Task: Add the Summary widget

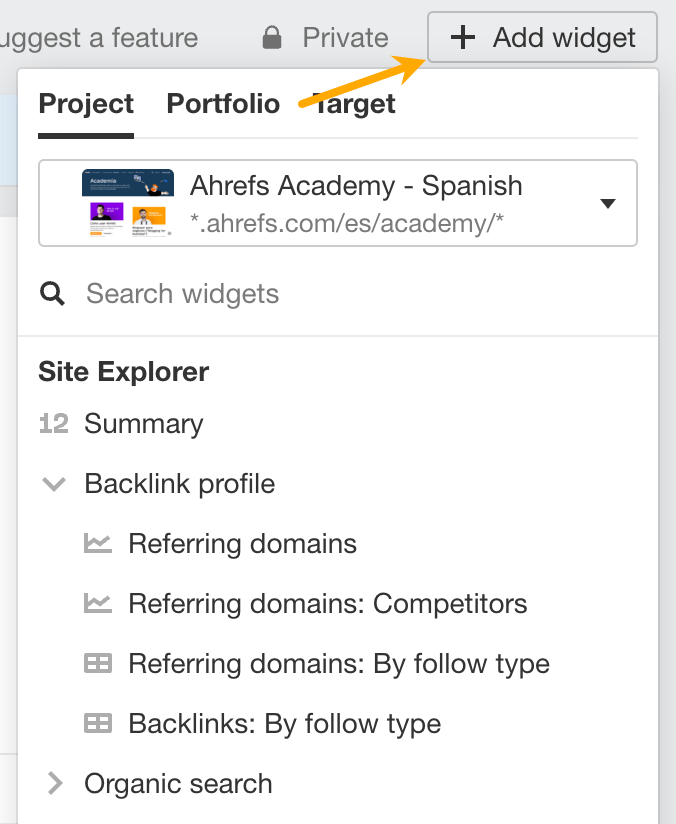Action: coord(143,424)
